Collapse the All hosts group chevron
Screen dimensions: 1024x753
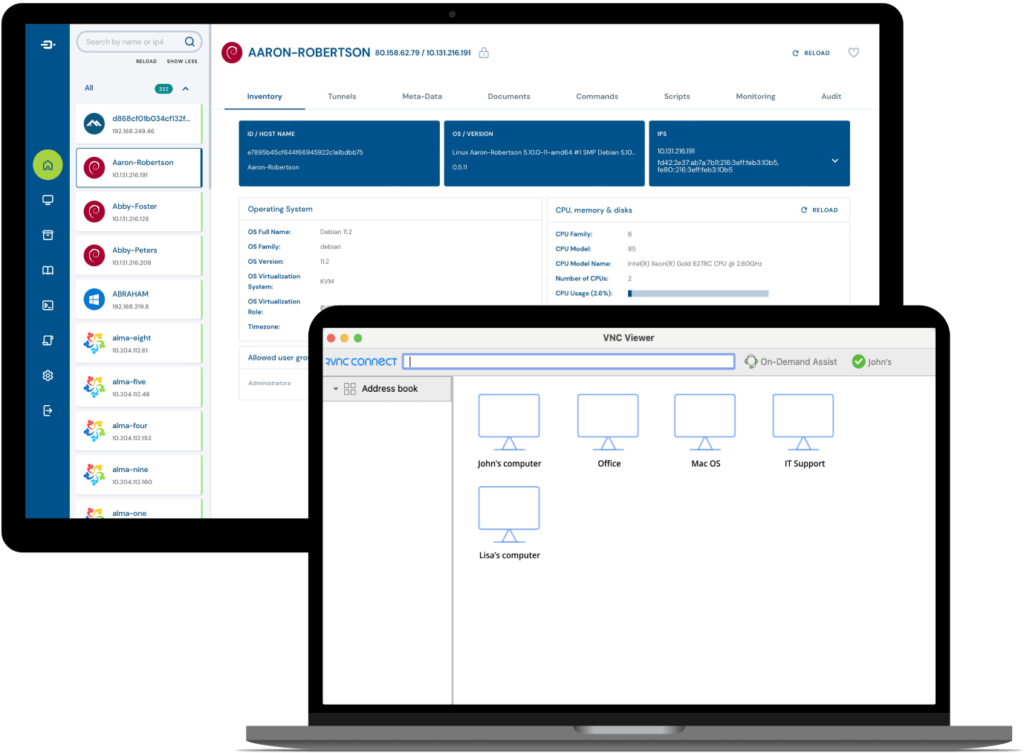click(x=185, y=88)
